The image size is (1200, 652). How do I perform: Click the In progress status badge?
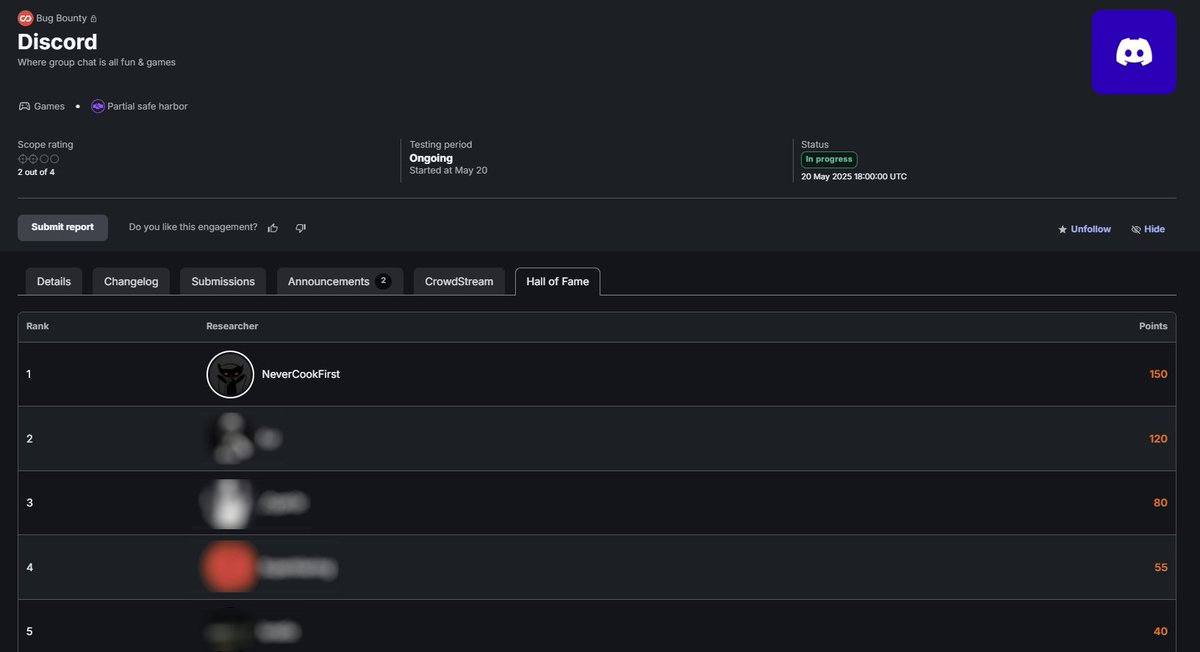(828, 156)
